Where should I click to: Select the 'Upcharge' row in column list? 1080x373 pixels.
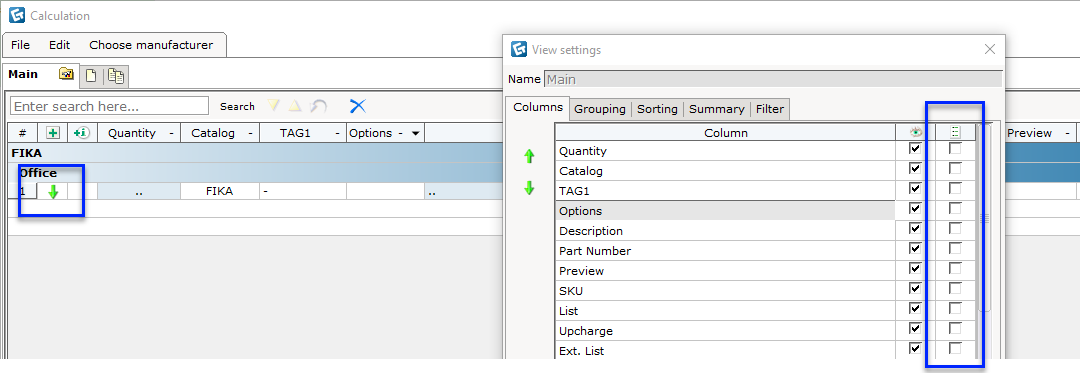pyautogui.click(x=725, y=331)
